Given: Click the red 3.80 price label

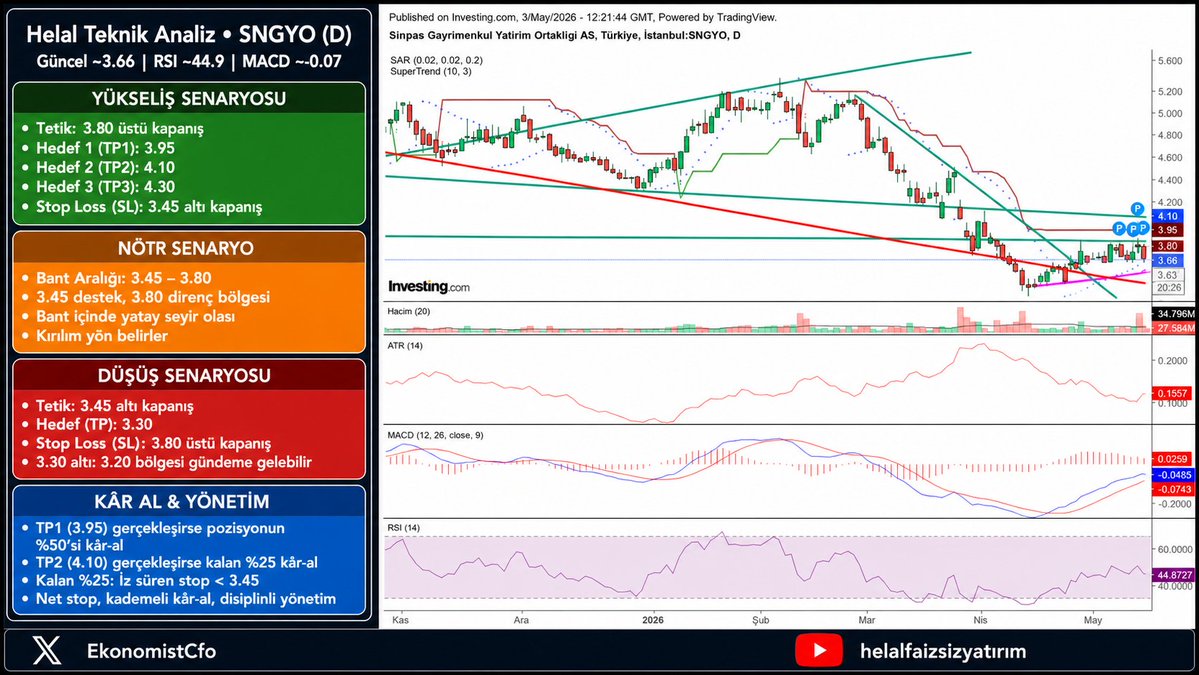Looking at the screenshot, I should (1168, 246).
